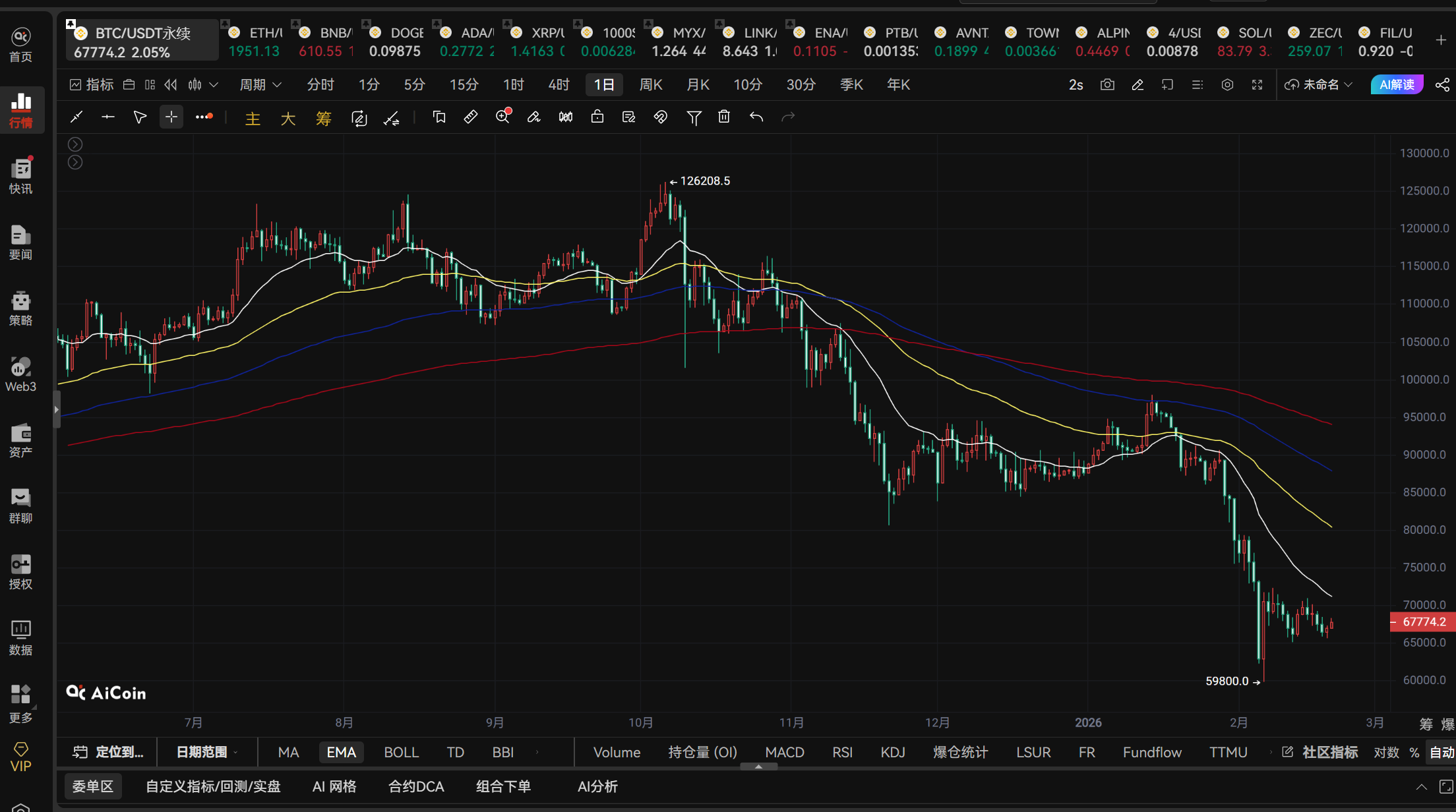Viewport: 1456px width, 812px height.
Task: Toggle 自动 auto scale option
Action: click(1441, 752)
